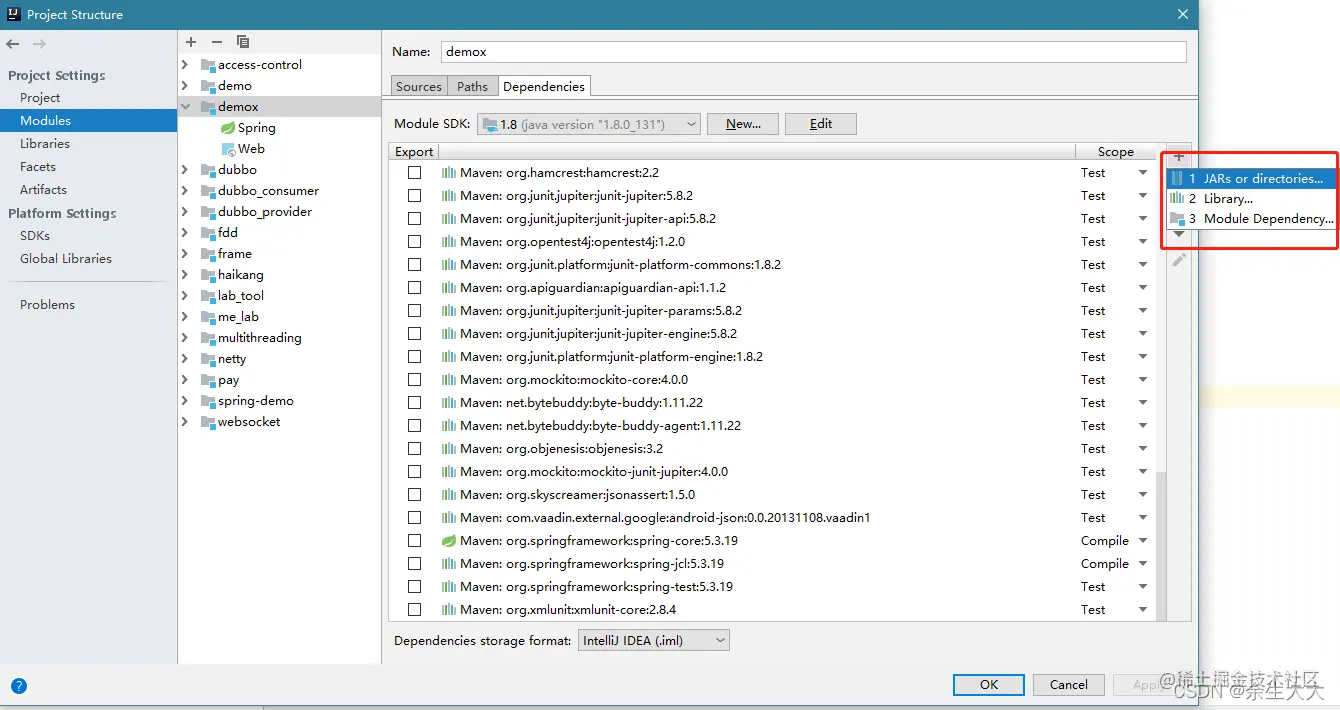The width and height of the screenshot is (1340, 710).
Task: Click the spring-core library leaf icon
Action: pyautogui.click(x=449, y=541)
